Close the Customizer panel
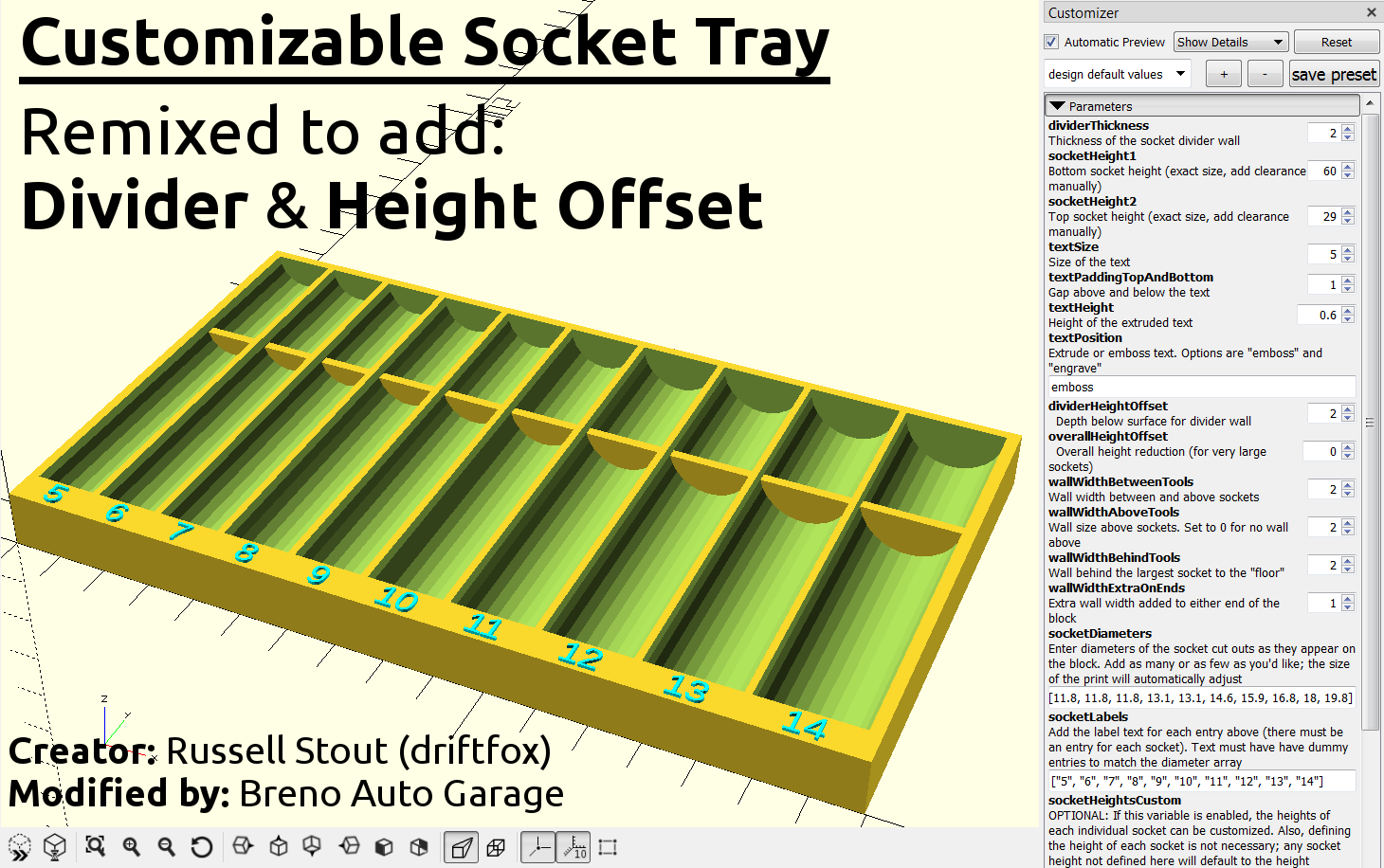This screenshot has width=1384, height=868. coord(1371,12)
